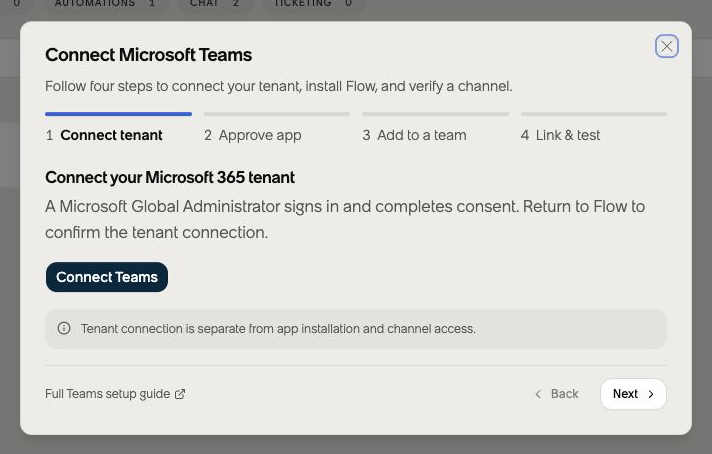The width and height of the screenshot is (712, 454).
Task: Click the 'Follow four steps' description text
Action: click(x=278, y=86)
